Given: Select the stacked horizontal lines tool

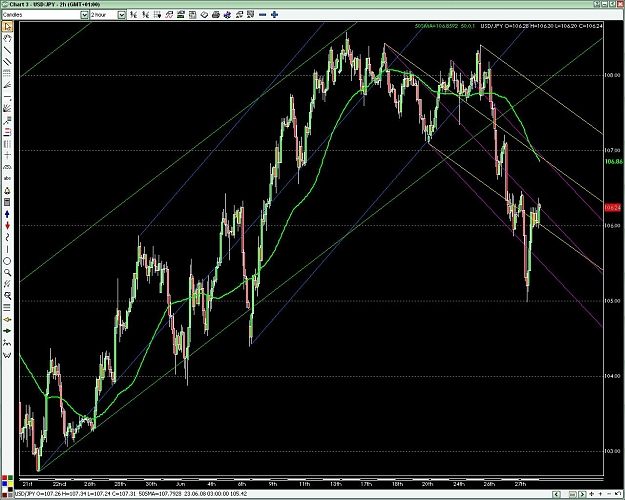Looking at the screenshot, I should tap(7, 307).
